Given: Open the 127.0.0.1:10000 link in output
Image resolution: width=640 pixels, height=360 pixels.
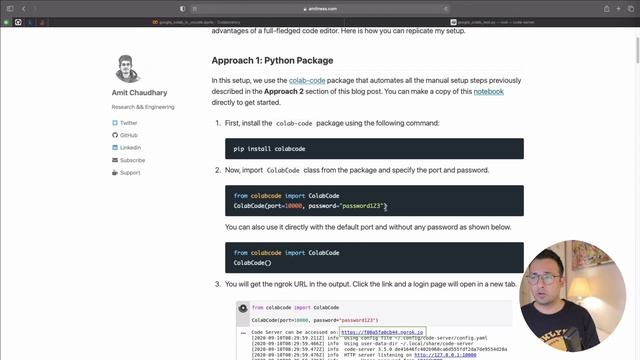Looking at the screenshot, I should point(445,355).
